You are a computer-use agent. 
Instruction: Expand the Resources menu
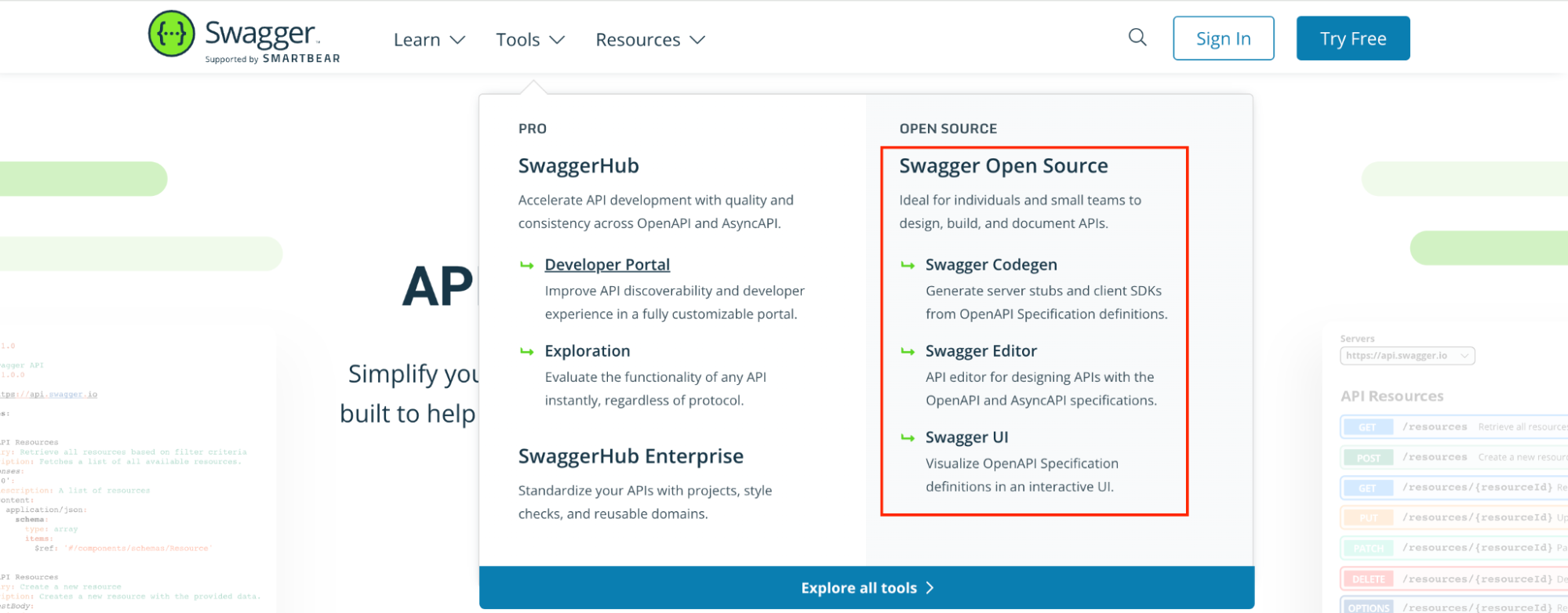[650, 39]
